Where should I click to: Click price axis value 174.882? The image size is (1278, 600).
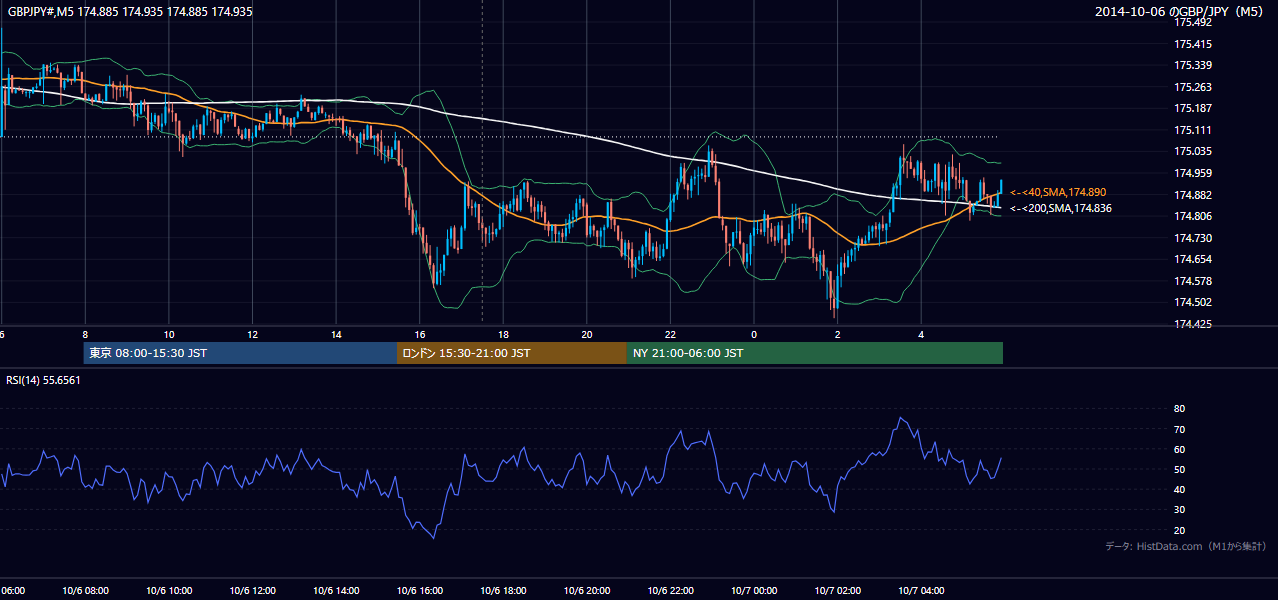tap(1193, 195)
